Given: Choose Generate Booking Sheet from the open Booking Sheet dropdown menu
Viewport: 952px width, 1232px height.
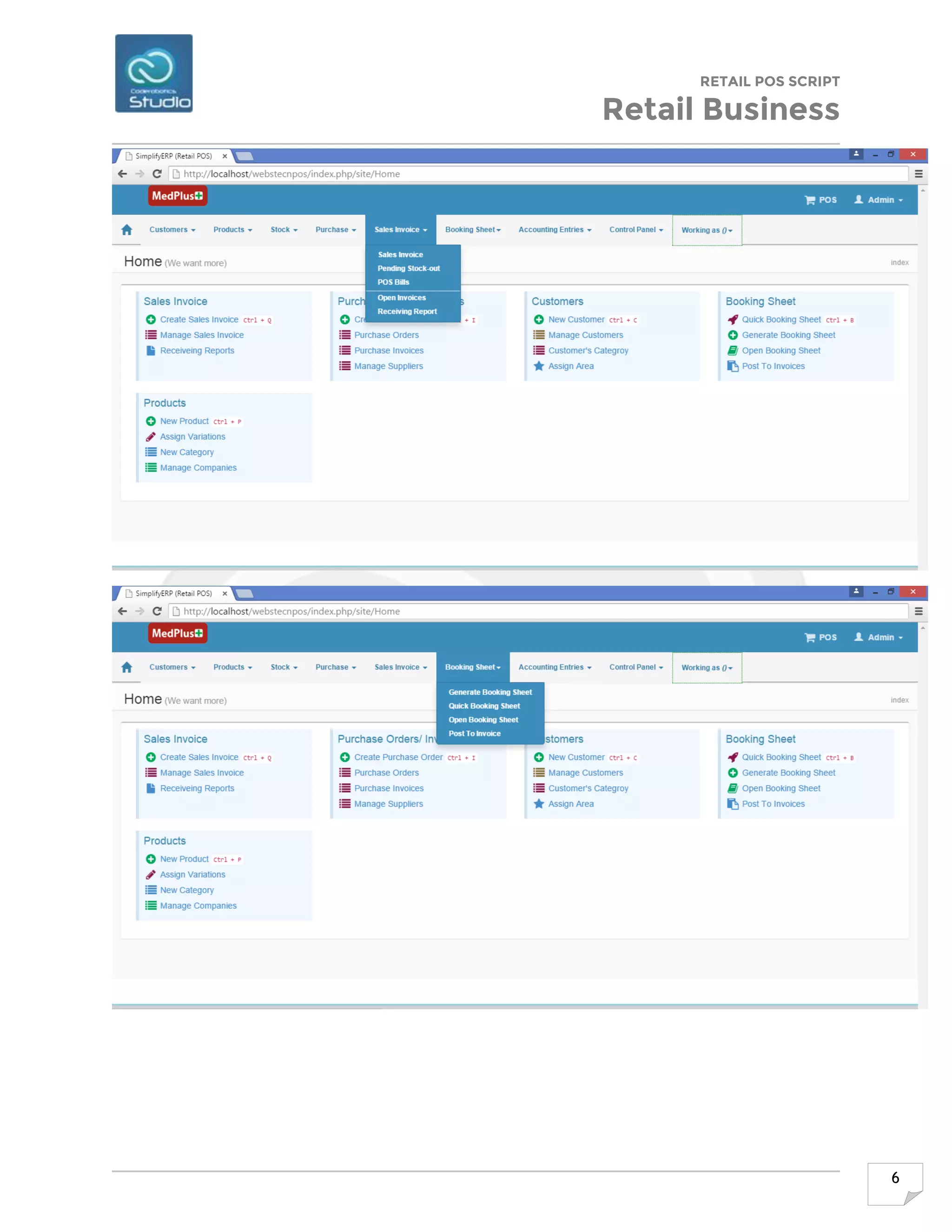Looking at the screenshot, I should 490,692.
